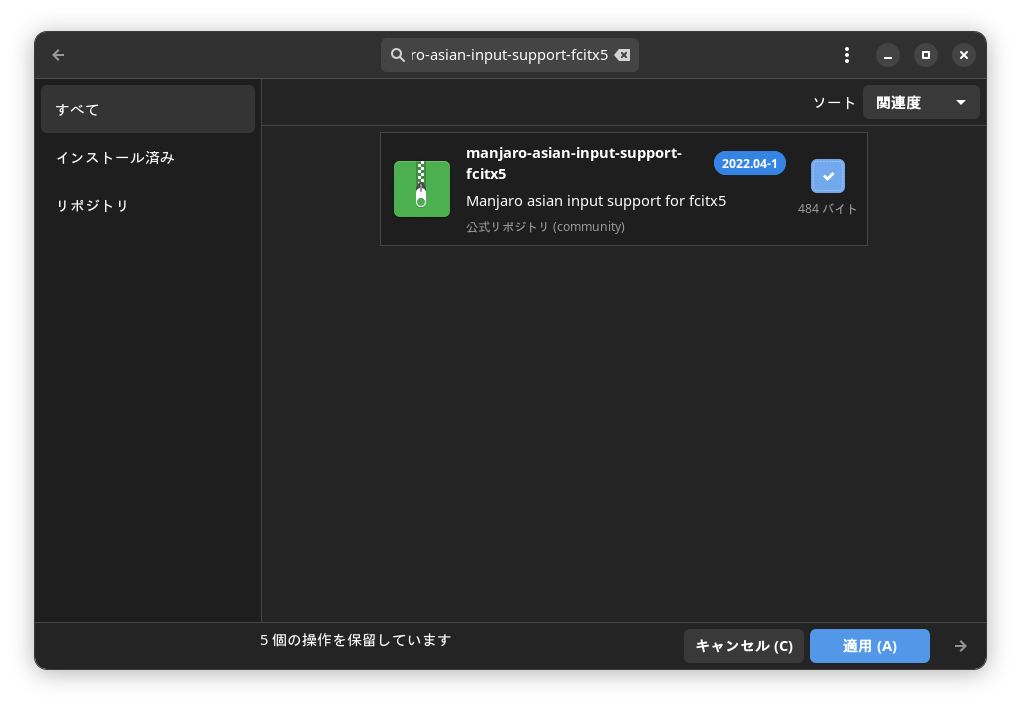The width and height of the screenshot is (1021, 707).
Task: Go back using the header arrow
Action: tap(58, 55)
